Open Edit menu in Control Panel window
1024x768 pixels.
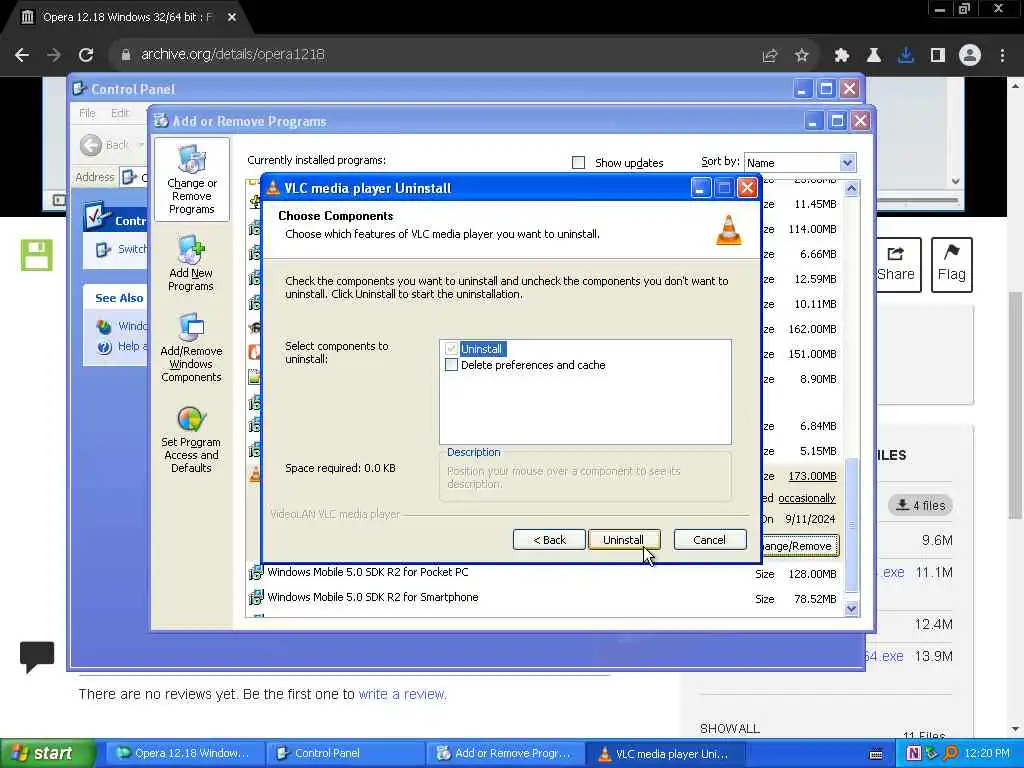click(120, 113)
